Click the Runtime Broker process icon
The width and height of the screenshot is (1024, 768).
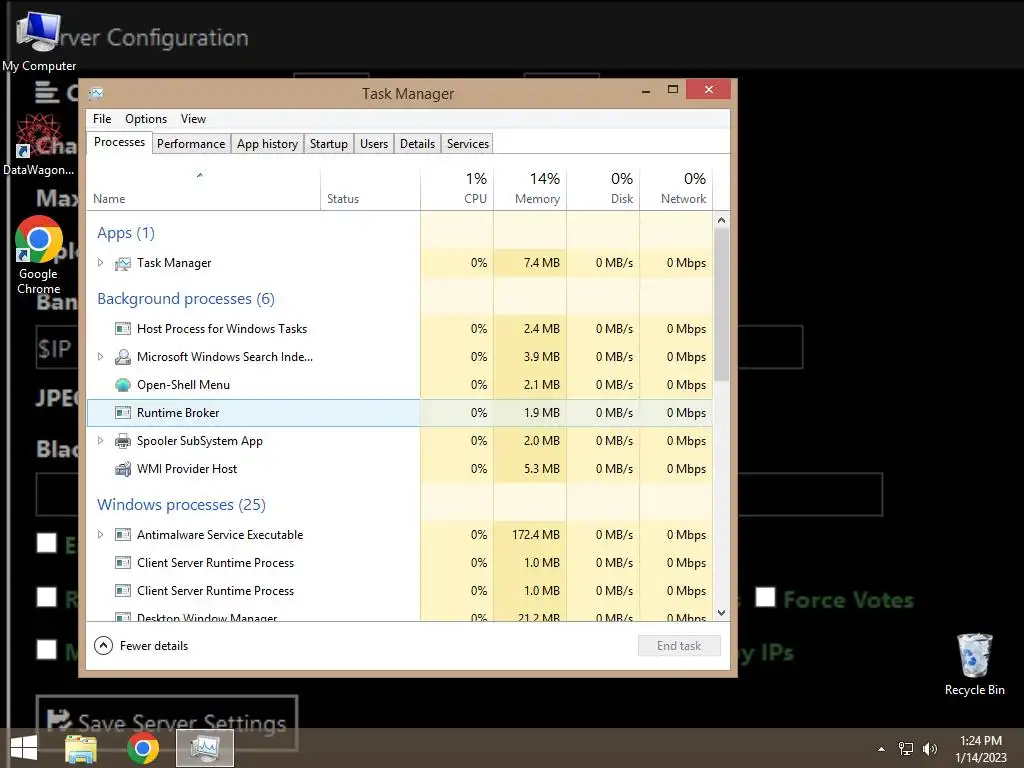(x=123, y=413)
